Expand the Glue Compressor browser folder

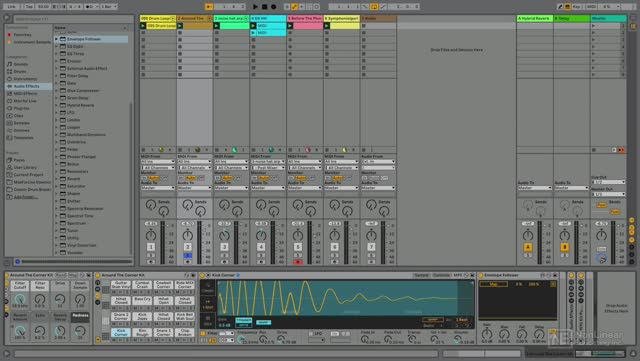(x=57, y=91)
